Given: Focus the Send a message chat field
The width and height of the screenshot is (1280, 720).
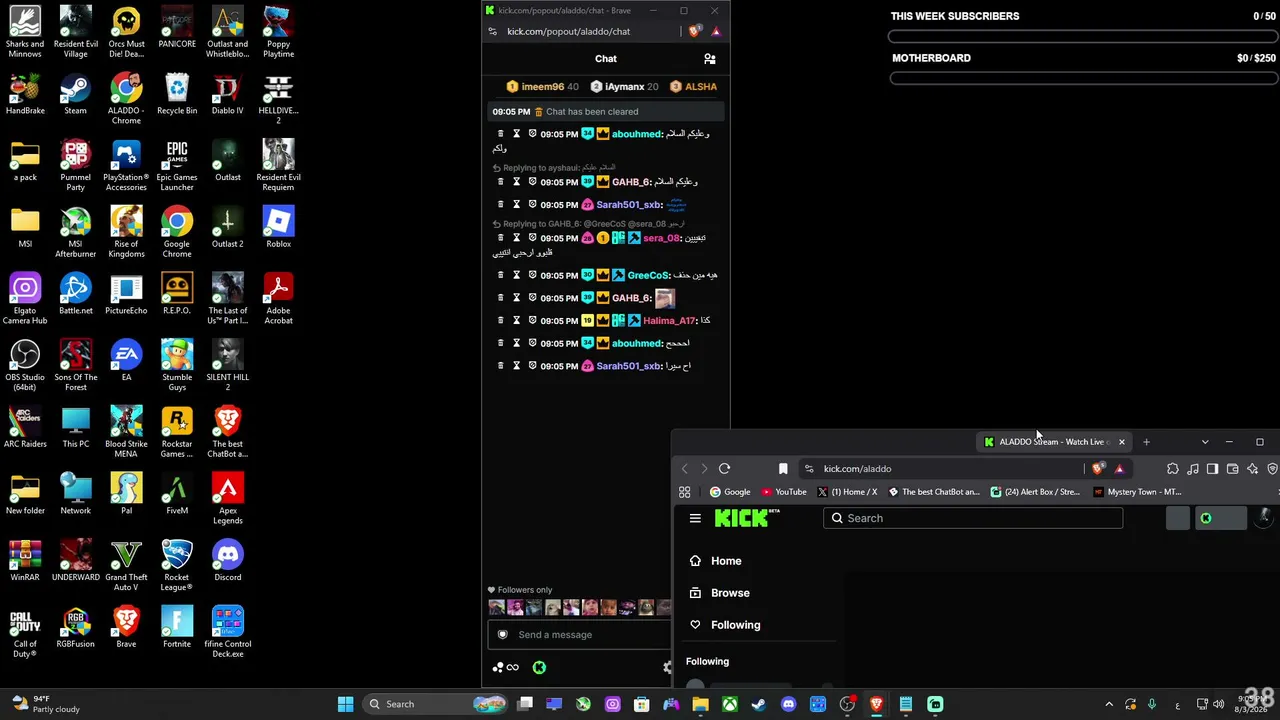Looking at the screenshot, I should 580,634.
